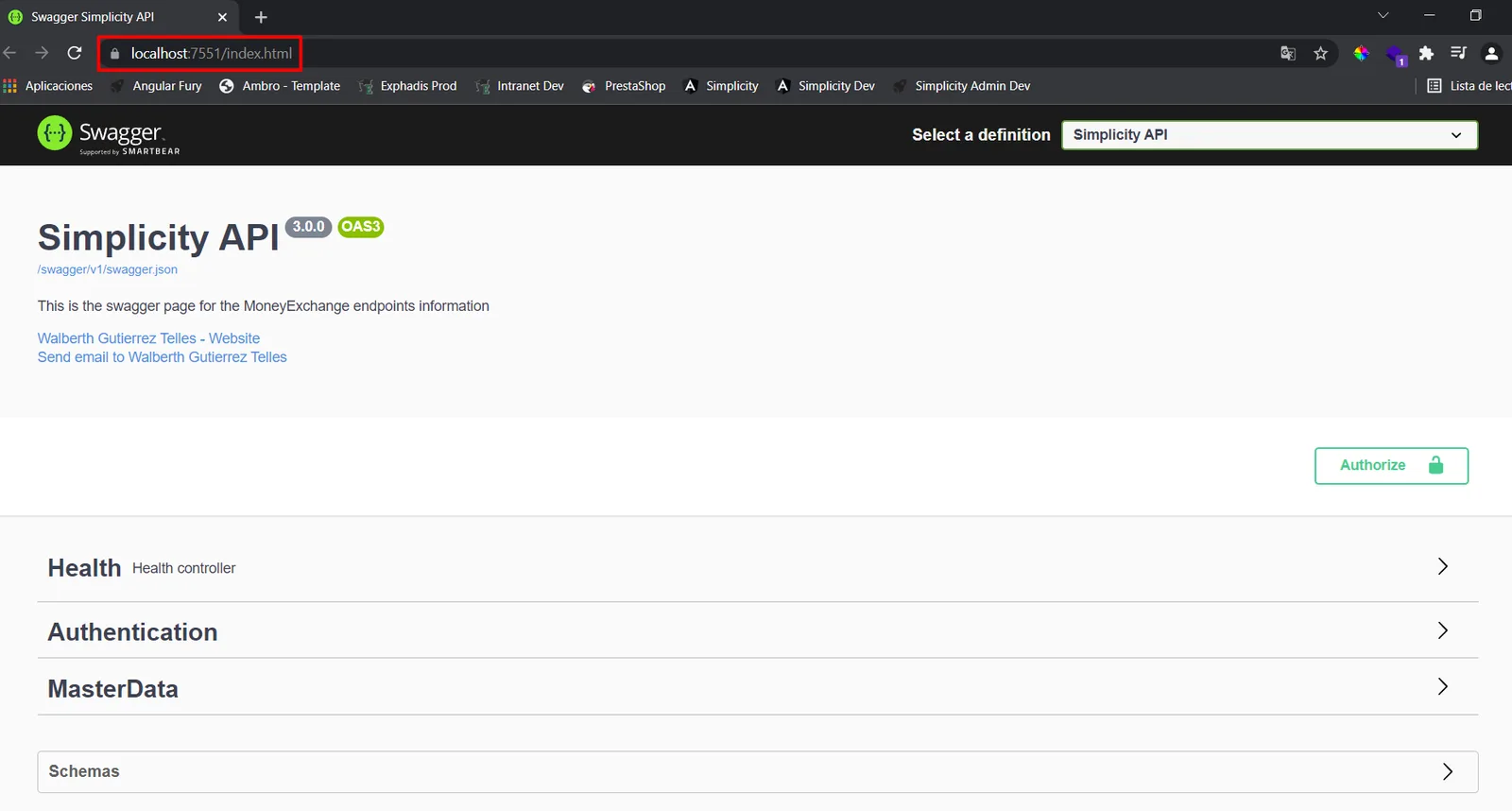Open the Simplicity Dev bookmark
This screenshot has width=1512, height=811.
(x=826, y=86)
